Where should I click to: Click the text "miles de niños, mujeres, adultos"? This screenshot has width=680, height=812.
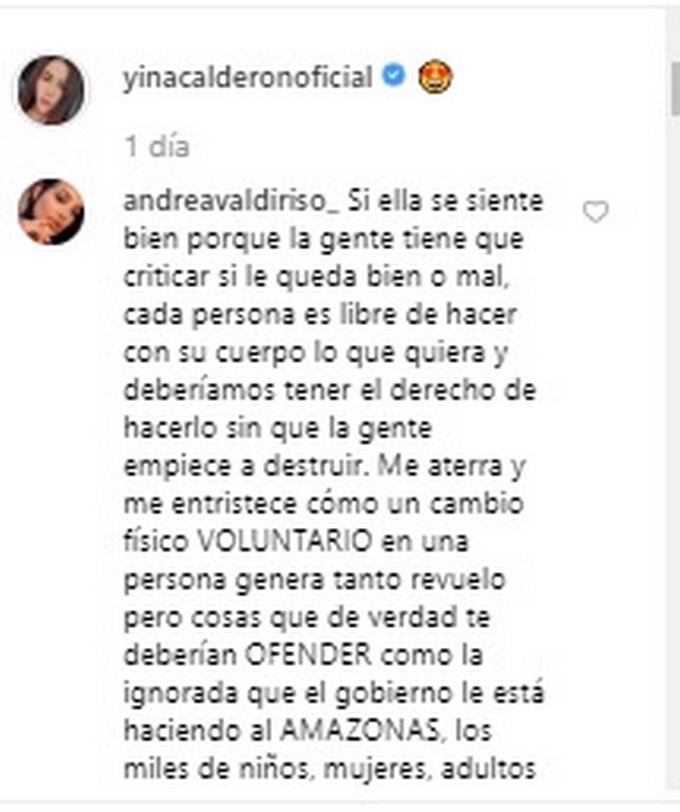(329, 770)
